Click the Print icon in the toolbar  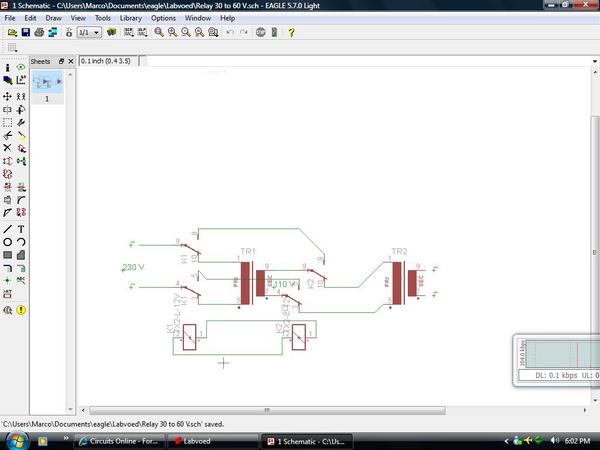point(38,32)
